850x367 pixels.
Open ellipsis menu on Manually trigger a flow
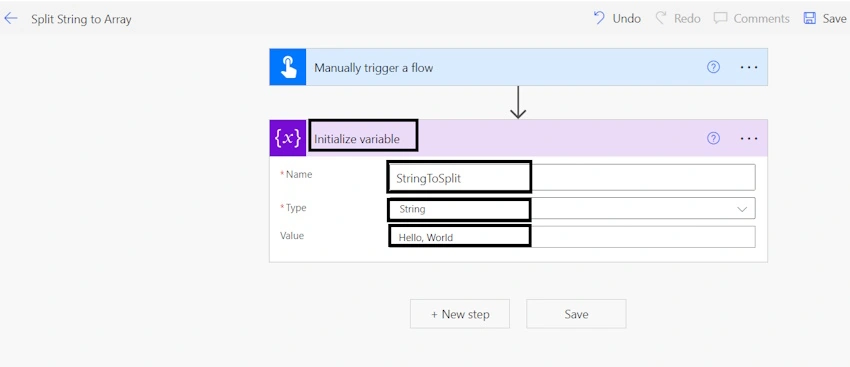(x=749, y=67)
